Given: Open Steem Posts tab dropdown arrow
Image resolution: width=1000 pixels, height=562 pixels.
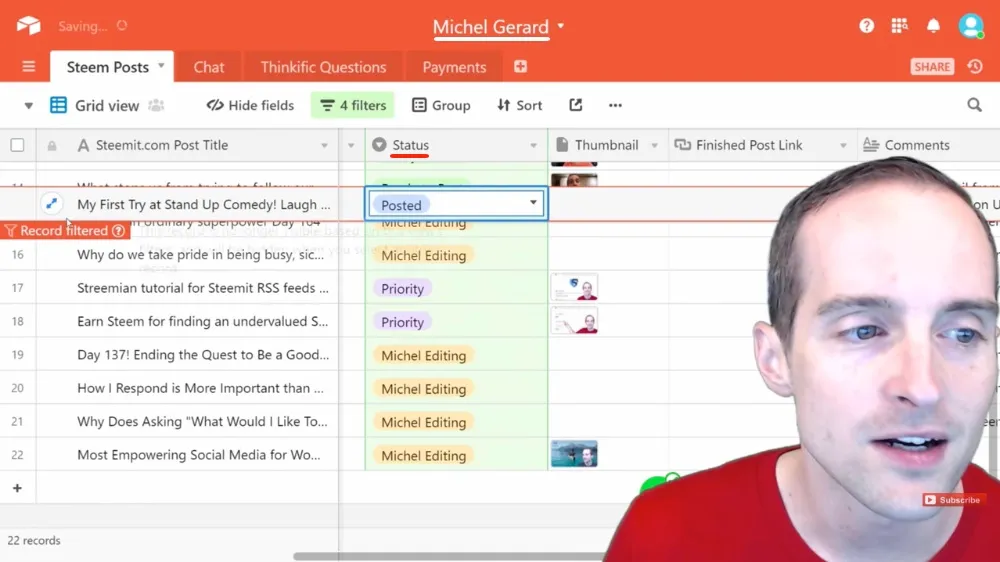Looking at the screenshot, I should [x=161, y=66].
